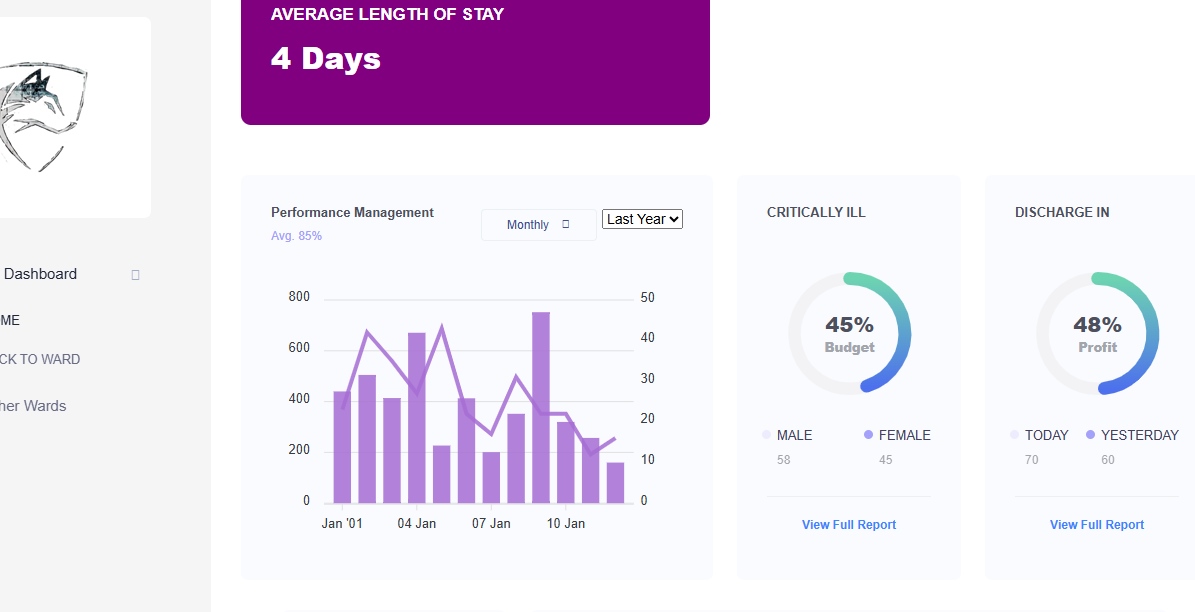Expand the Dashboard sidebar menu arrow
The height and width of the screenshot is (612, 1195).
[x=136, y=274]
